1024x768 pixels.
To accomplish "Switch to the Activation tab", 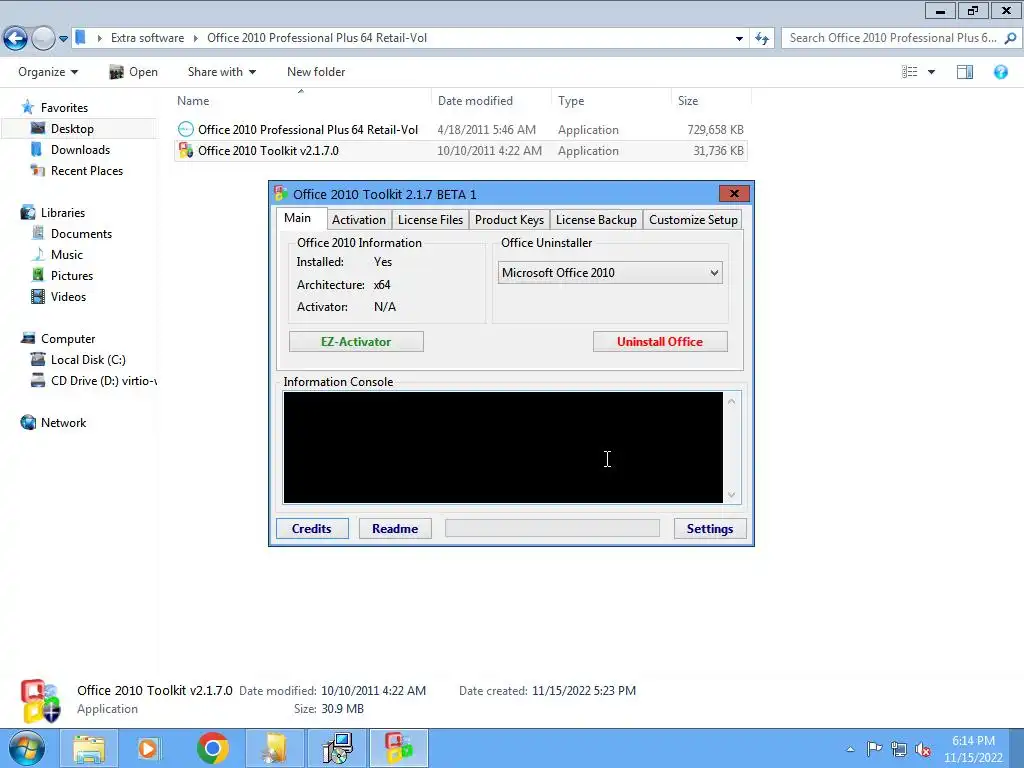I will (x=359, y=220).
